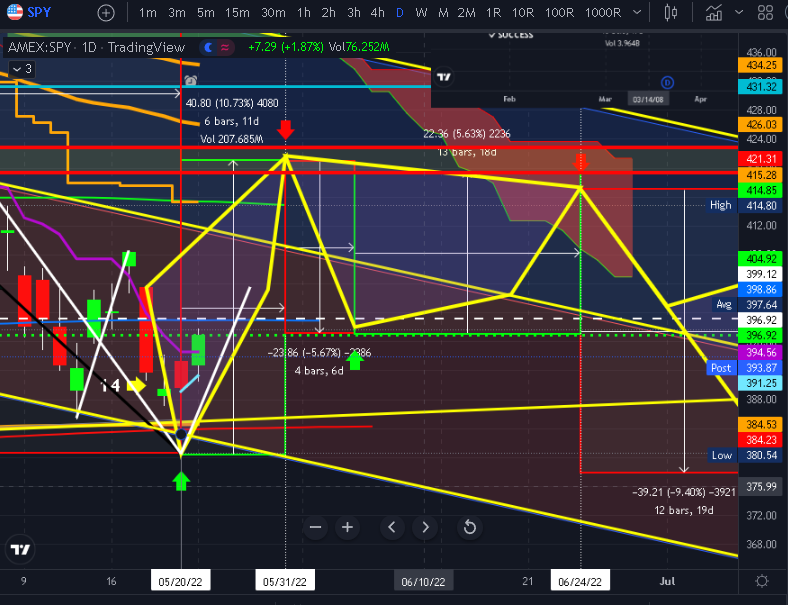Viewport: 788px width, 605px height.
Task: Click the 03/14/08 date tag on embedded chart
Action: point(648,99)
